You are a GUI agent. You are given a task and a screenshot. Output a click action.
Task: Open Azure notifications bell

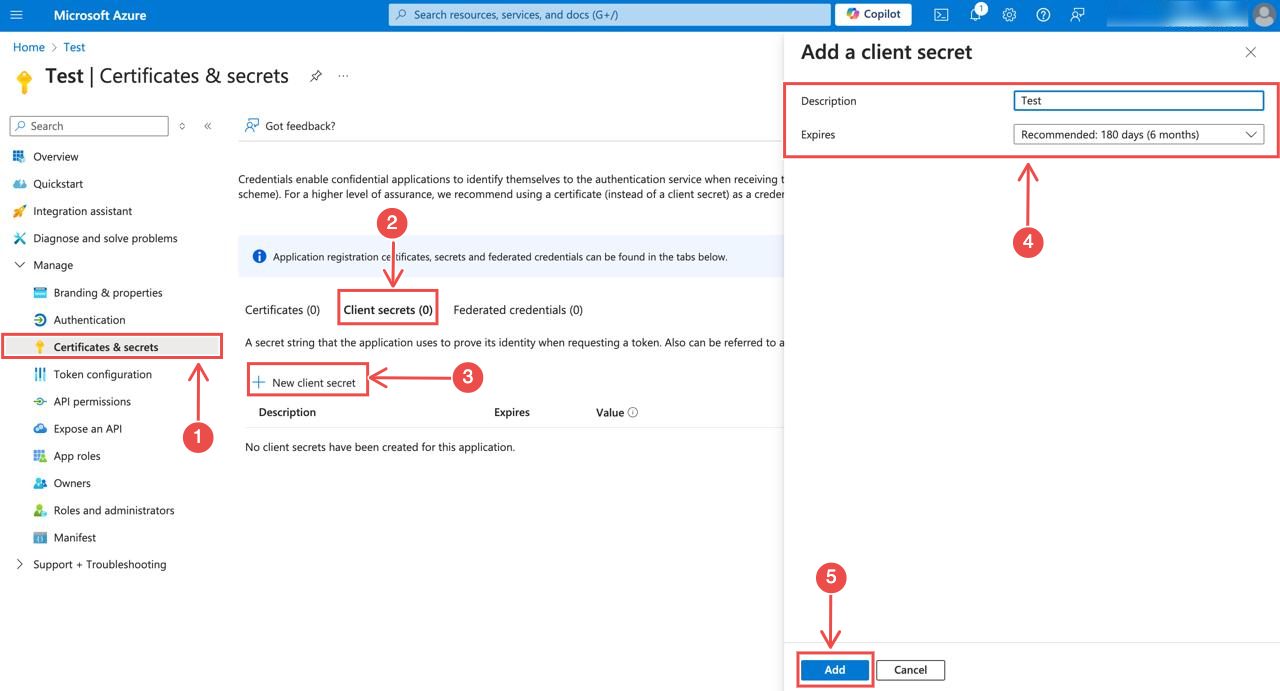click(974, 14)
